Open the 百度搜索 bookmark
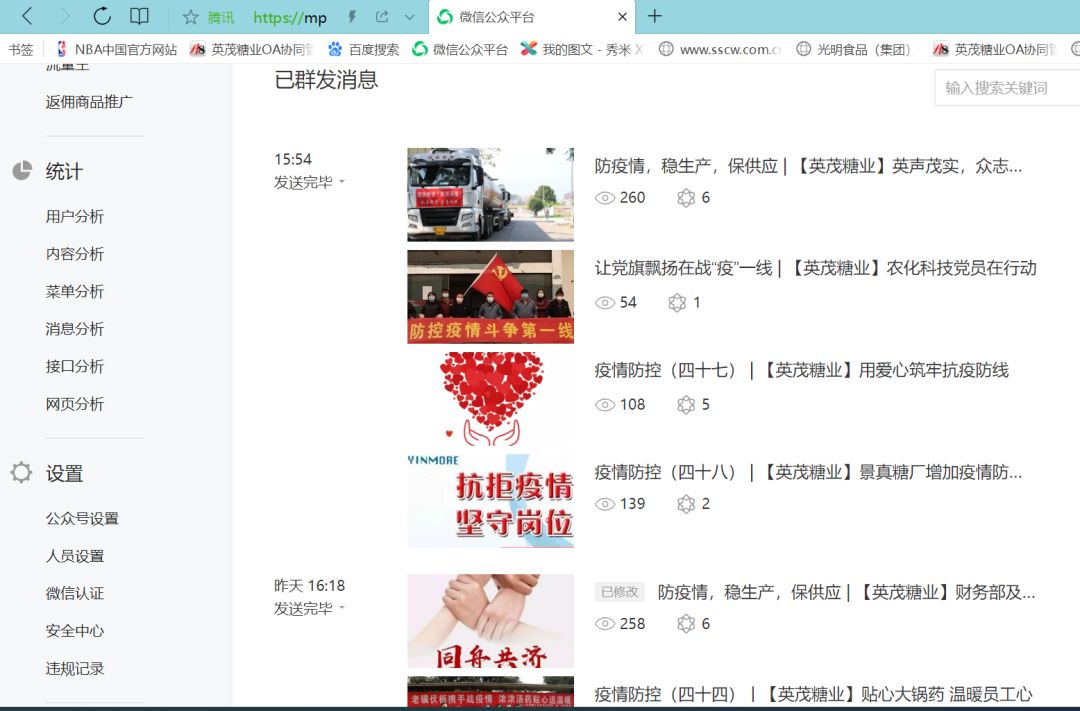The height and width of the screenshot is (711, 1080). [x=363, y=49]
